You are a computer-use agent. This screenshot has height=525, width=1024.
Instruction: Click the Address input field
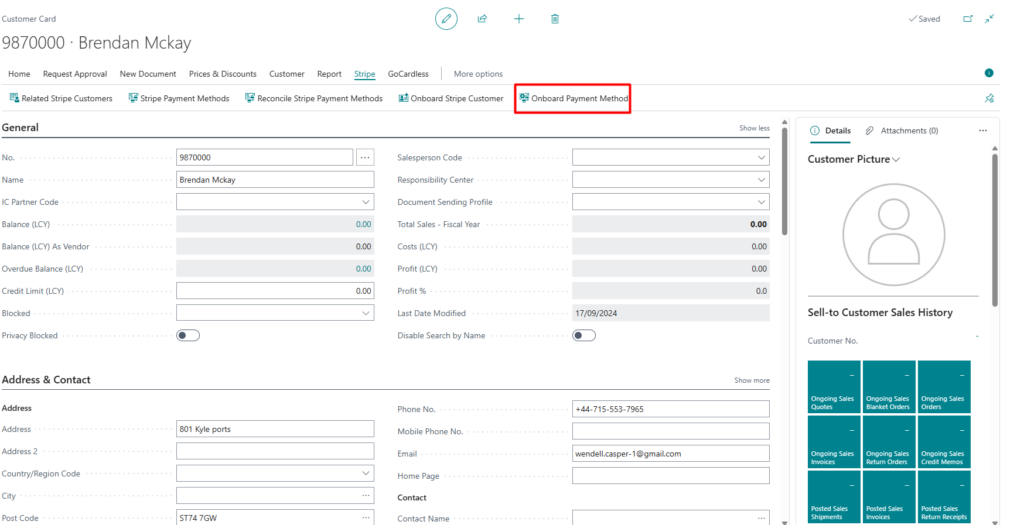(275, 429)
